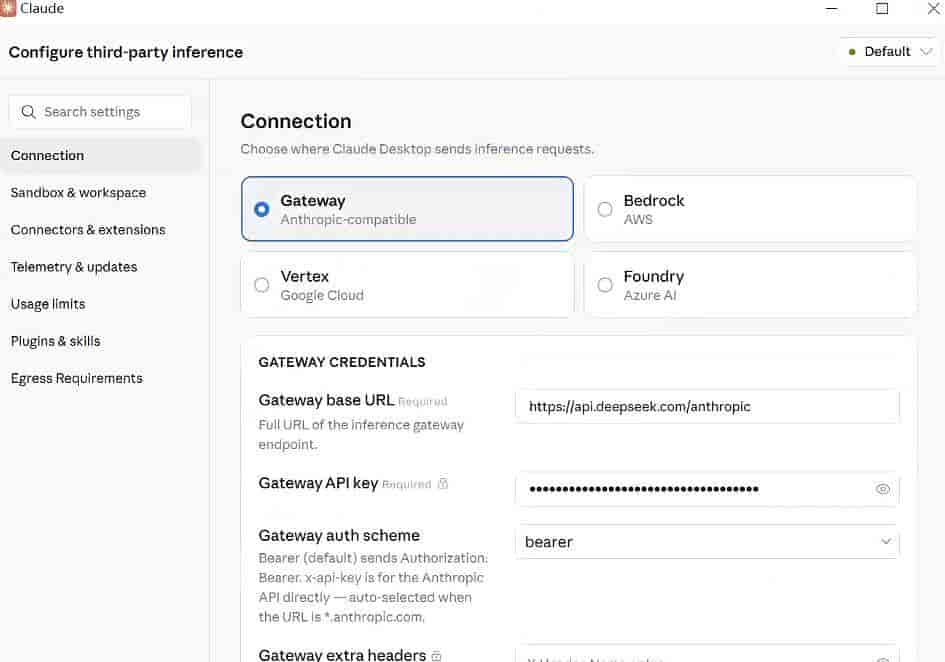Click the Claude app logo icon

(7, 8)
